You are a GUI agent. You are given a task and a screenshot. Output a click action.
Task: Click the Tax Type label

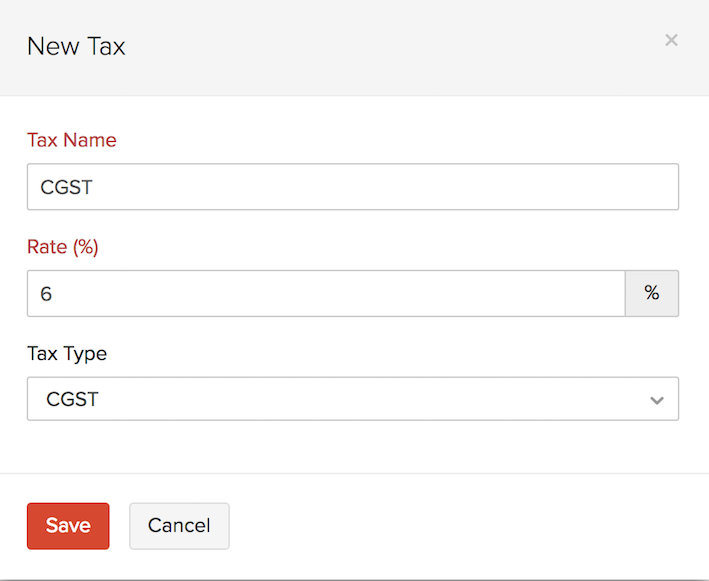[x=67, y=353]
